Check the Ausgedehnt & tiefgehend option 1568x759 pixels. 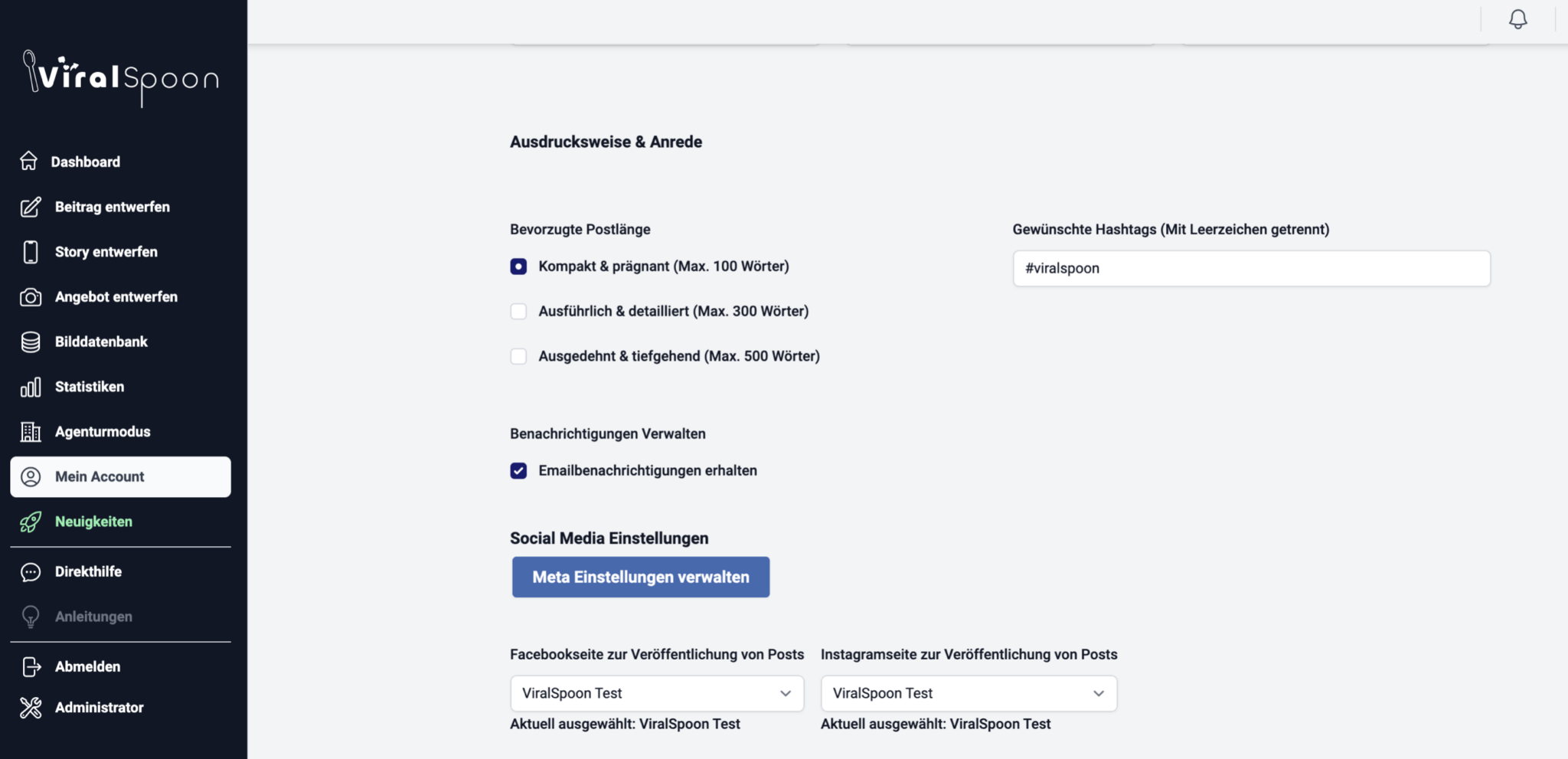click(x=518, y=355)
